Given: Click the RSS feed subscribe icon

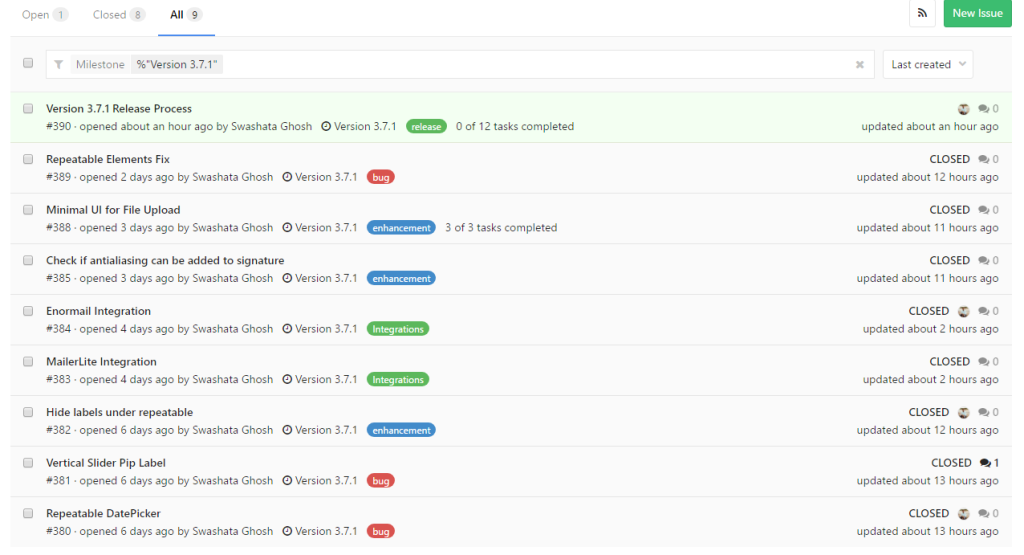Looking at the screenshot, I should point(922,13).
